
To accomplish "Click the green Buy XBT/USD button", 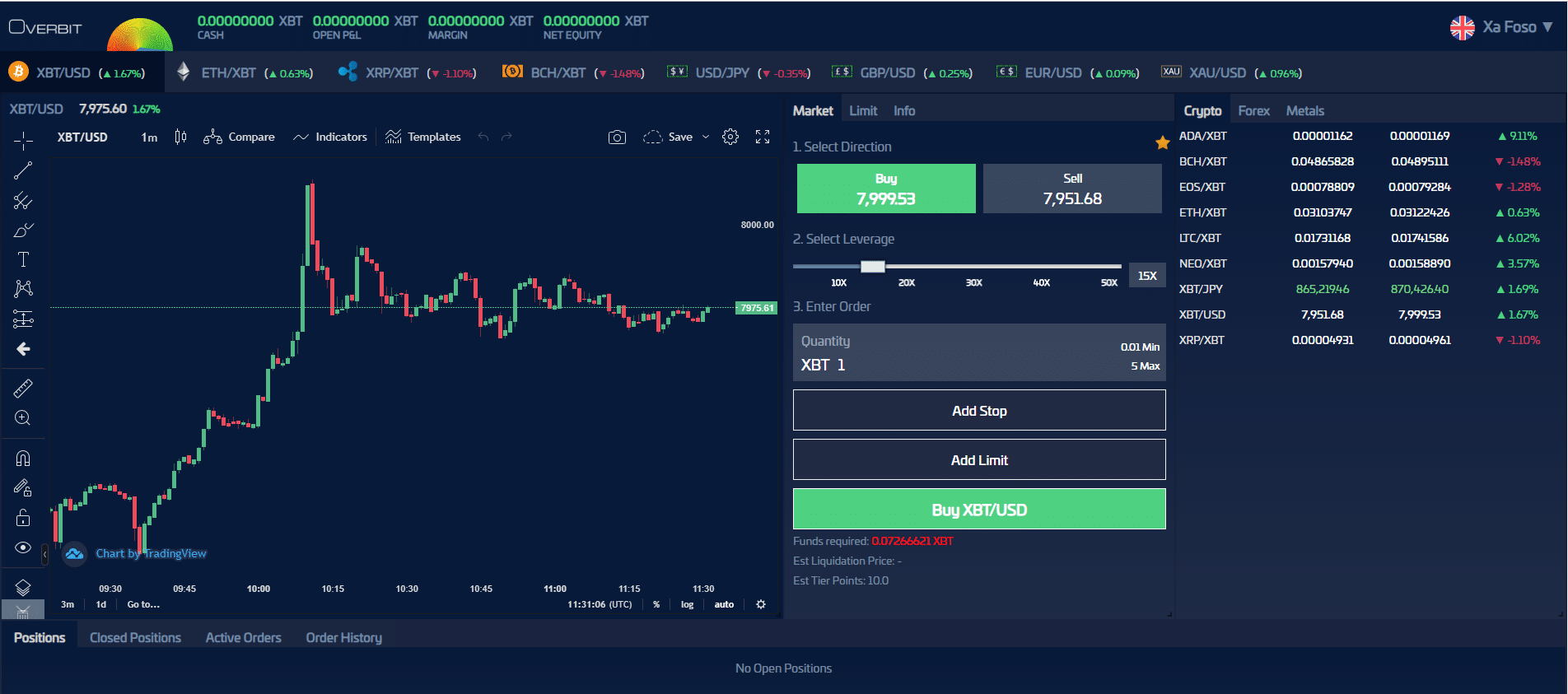I will click(979, 509).
